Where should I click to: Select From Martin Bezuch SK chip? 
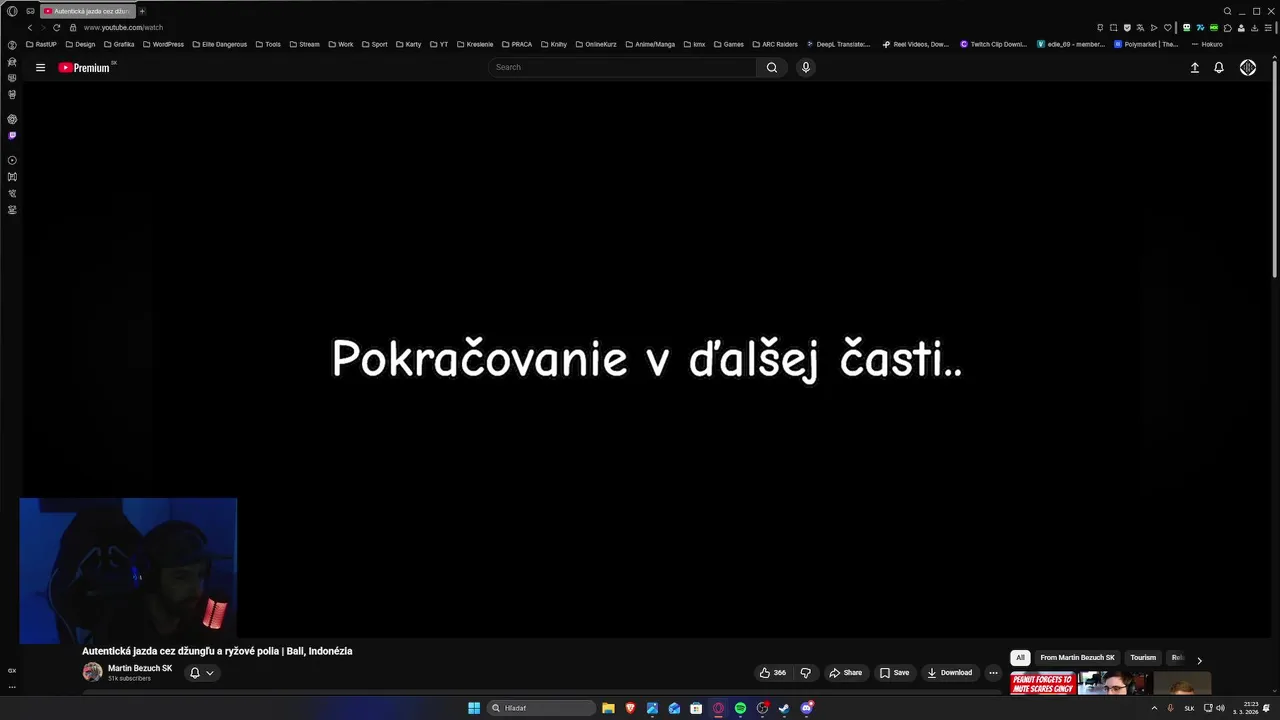(x=1077, y=658)
